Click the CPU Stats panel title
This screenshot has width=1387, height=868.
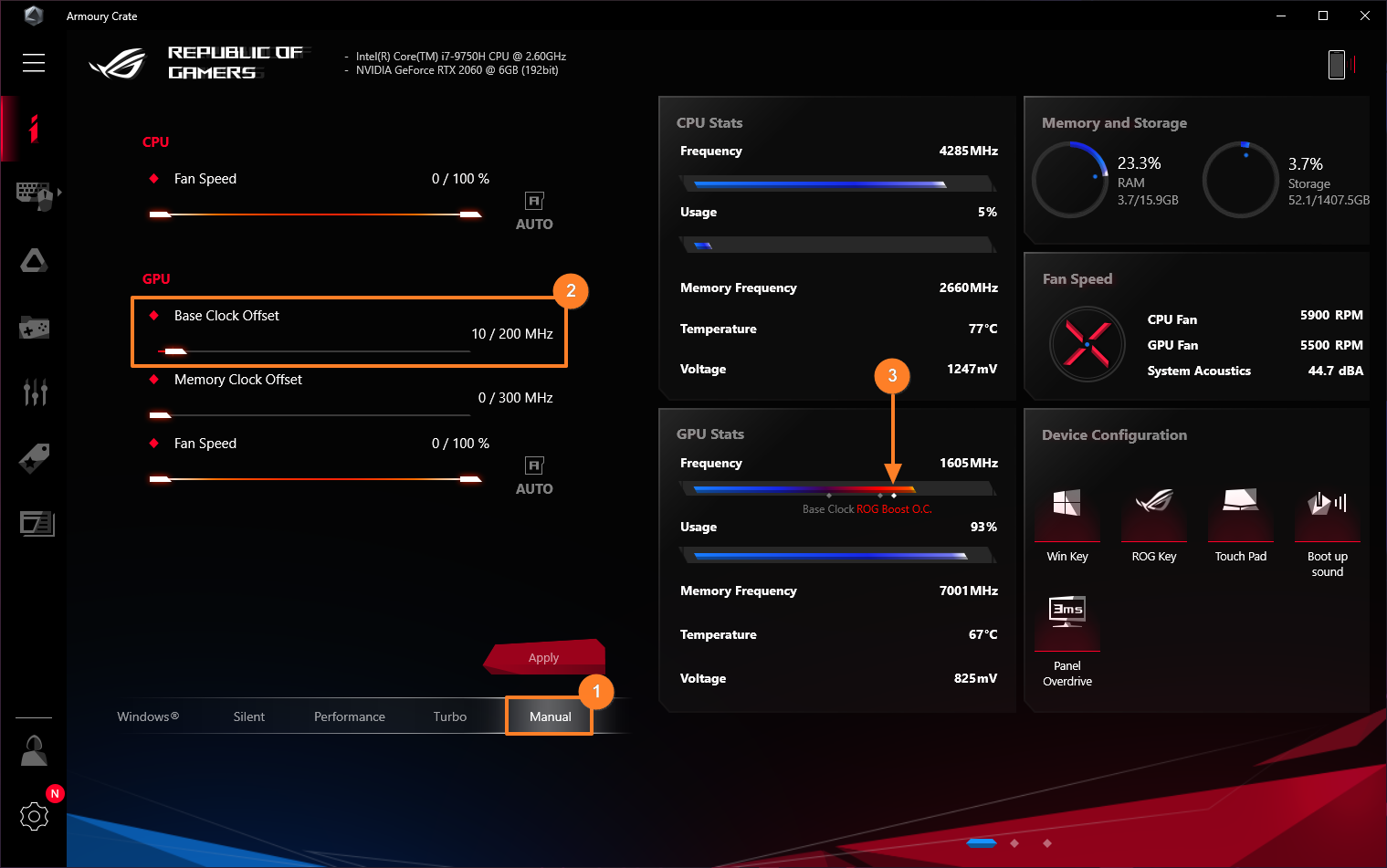point(709,122)
